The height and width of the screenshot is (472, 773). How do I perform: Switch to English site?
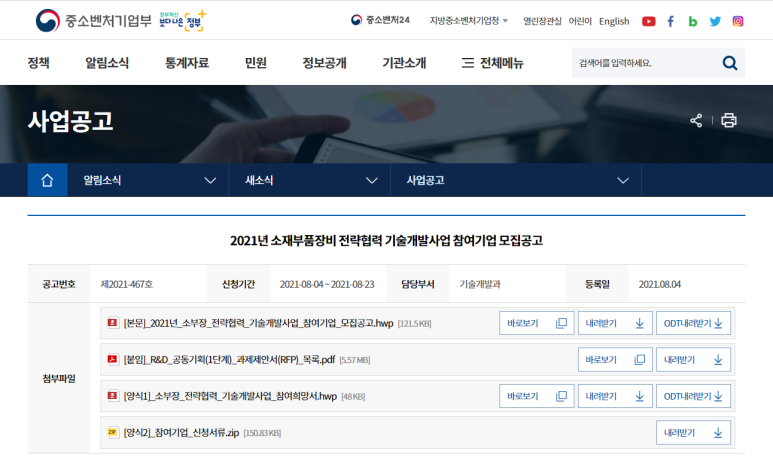(x=614, y=21)
